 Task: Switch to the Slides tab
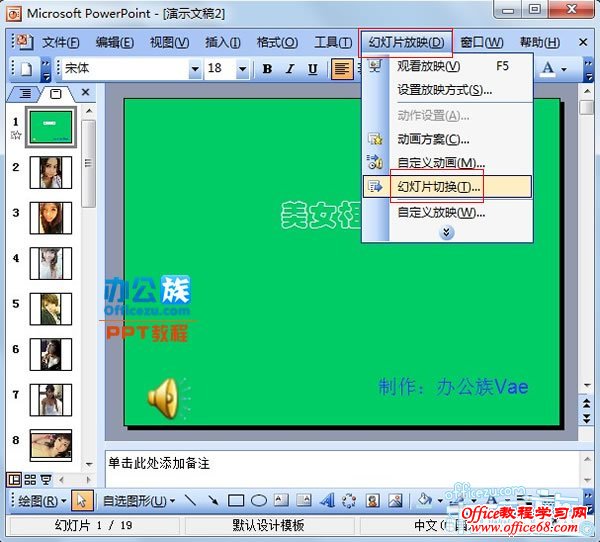56,93
